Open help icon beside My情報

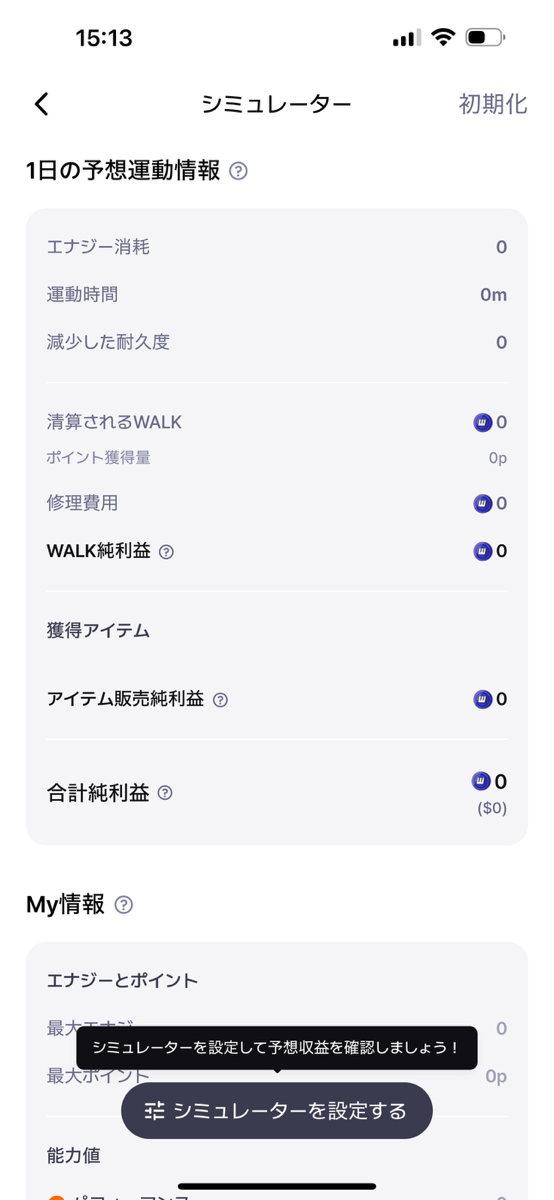tap(124, 905)
